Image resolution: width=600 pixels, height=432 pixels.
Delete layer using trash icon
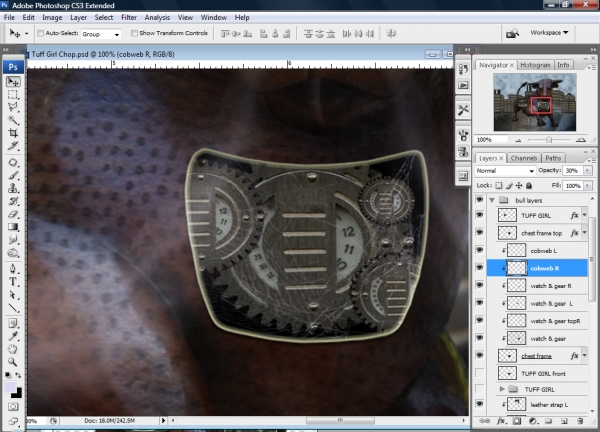click(580, 421)
